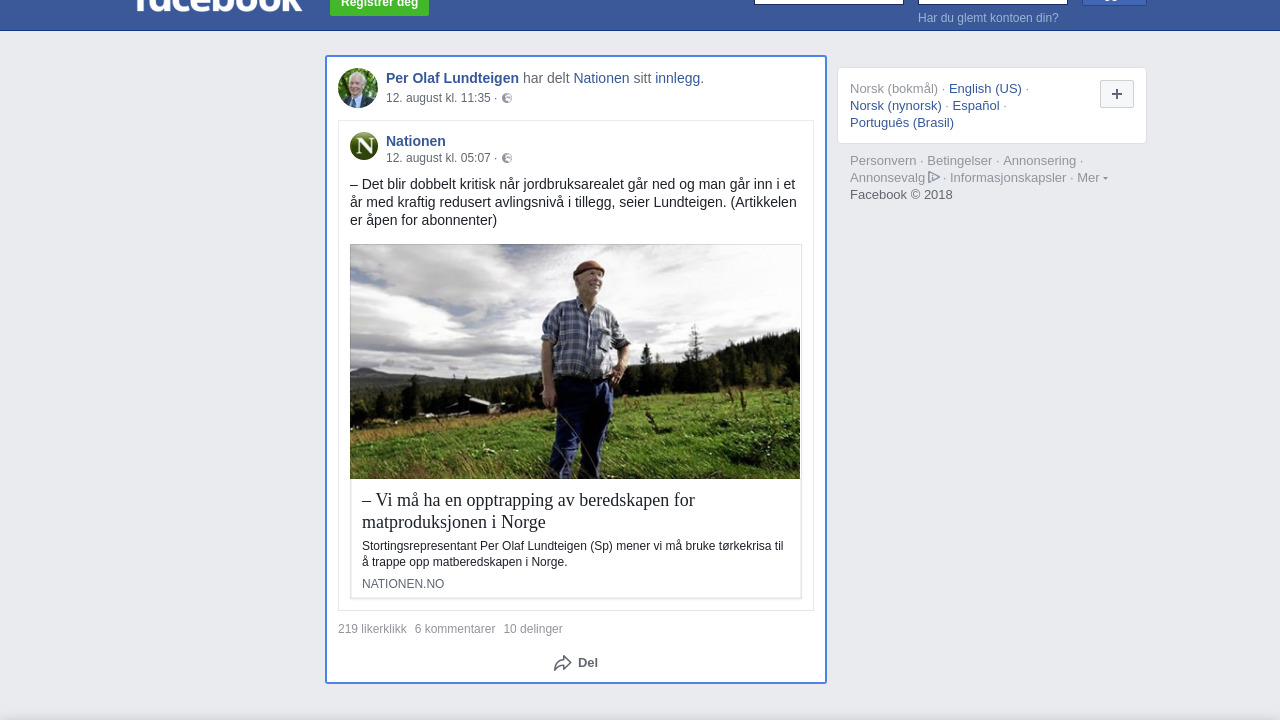This screenshot has height=720, width=1280.
Task: Click the plus button for more languages
Action: pos(1117,94)
